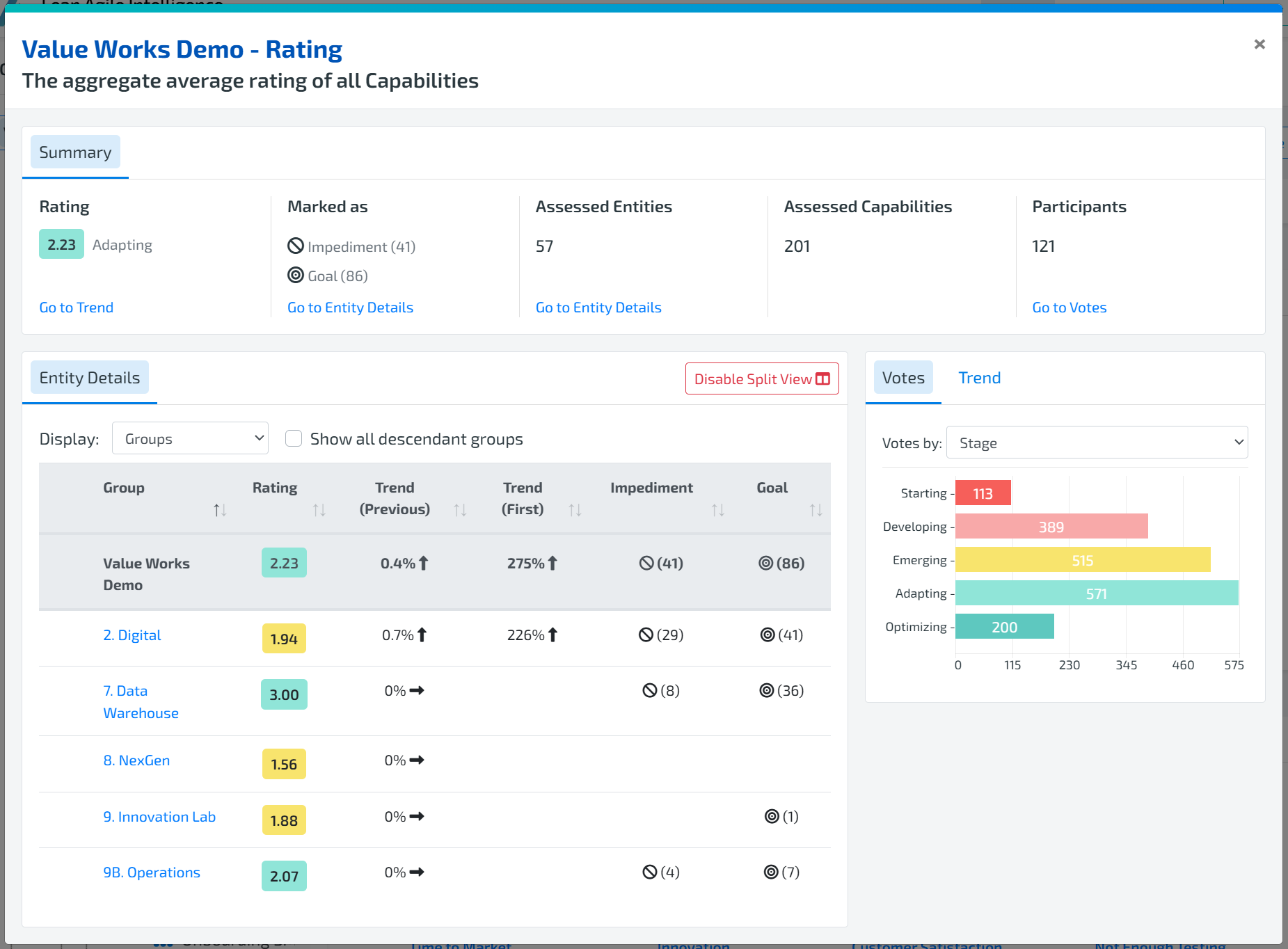The image size is (1288, 949).
Task: Click the pink Developing bar showing 389
Action: 1051,526
